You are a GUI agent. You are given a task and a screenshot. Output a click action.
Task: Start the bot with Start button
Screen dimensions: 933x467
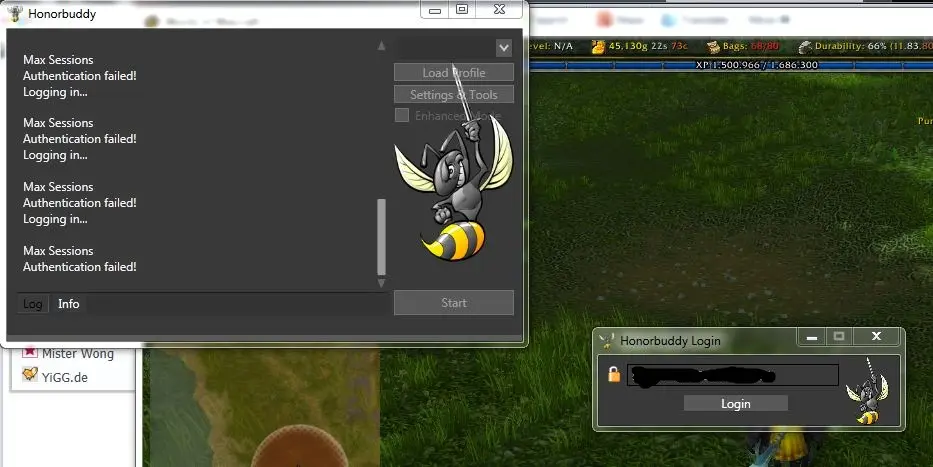[453, 303]
